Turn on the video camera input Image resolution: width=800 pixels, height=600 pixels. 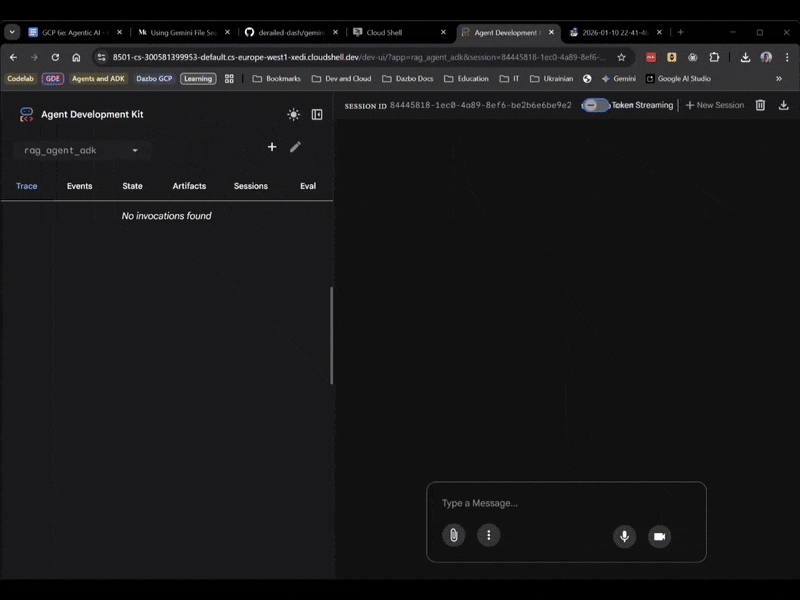pos(659,536)
